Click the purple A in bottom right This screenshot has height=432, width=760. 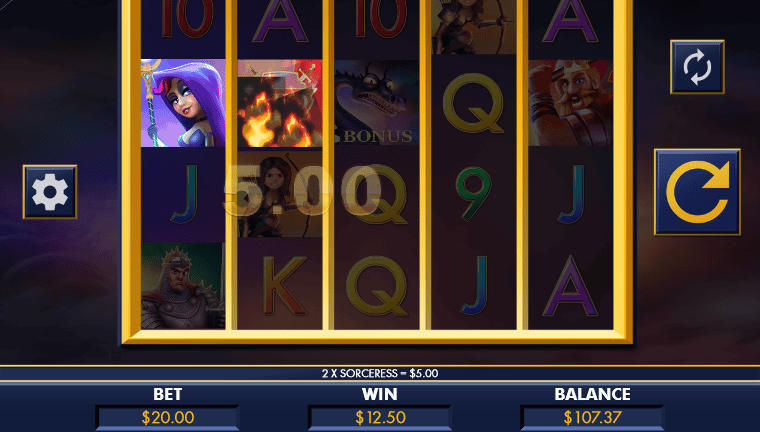click(570, 286)
